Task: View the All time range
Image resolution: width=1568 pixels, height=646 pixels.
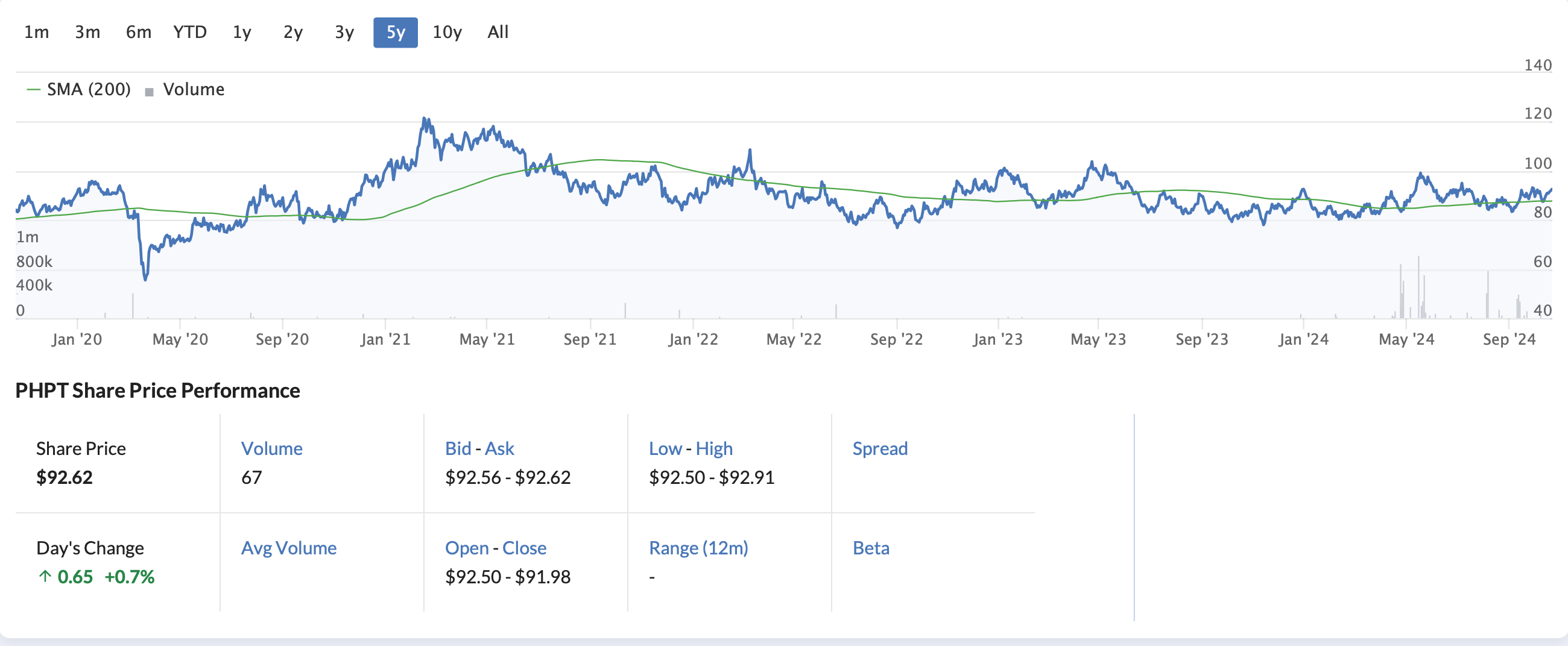Action: [x=498, y=32]
